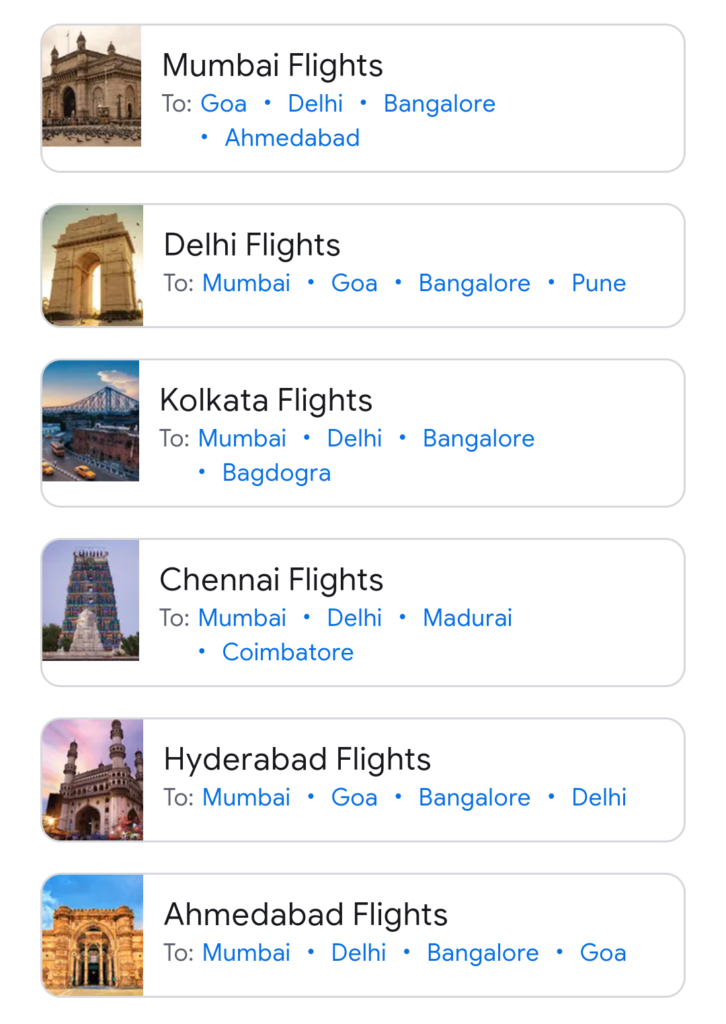726x1024 pixels.
Task: Open the Hyderabad Flights heading
Action: pos(297,760)
